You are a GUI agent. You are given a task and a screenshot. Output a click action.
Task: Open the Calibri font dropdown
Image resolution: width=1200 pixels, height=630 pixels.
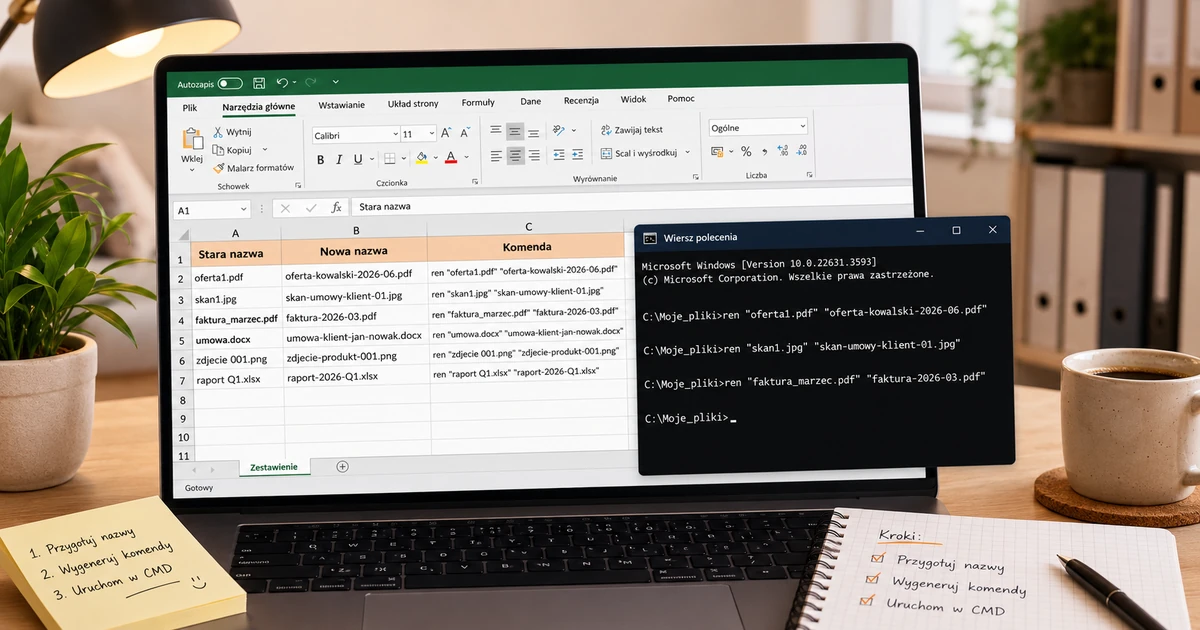coord(355,134)
